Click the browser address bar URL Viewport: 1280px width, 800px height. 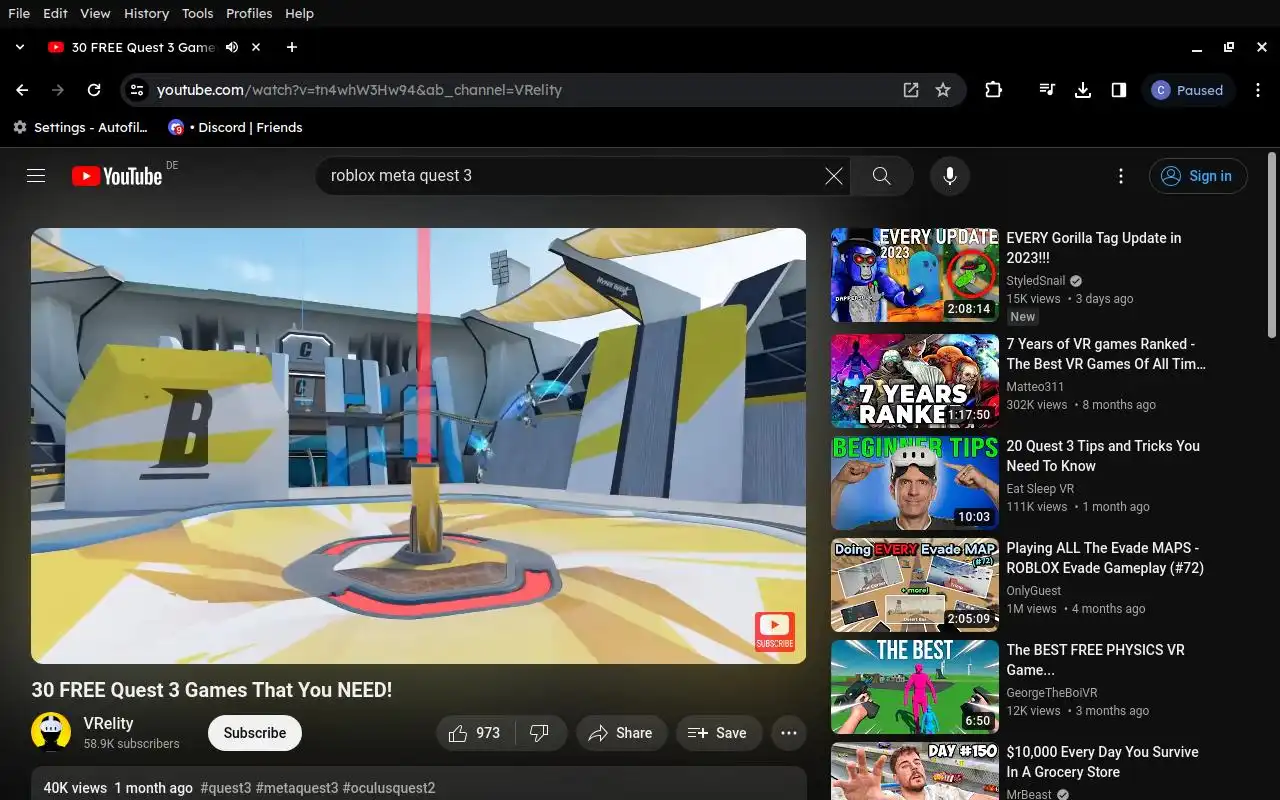(x=359, y=90)
